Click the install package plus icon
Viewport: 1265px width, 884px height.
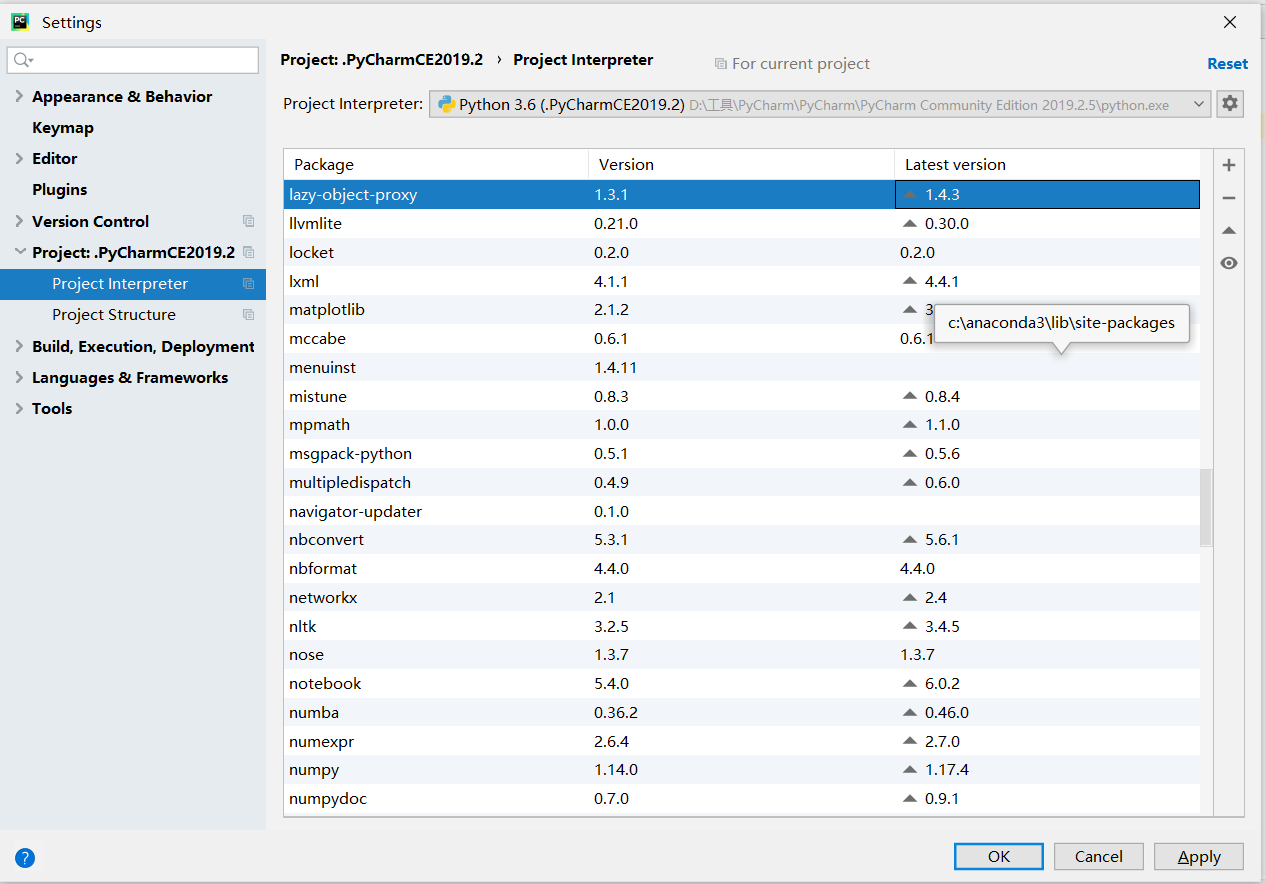[x=1229, y=166]
